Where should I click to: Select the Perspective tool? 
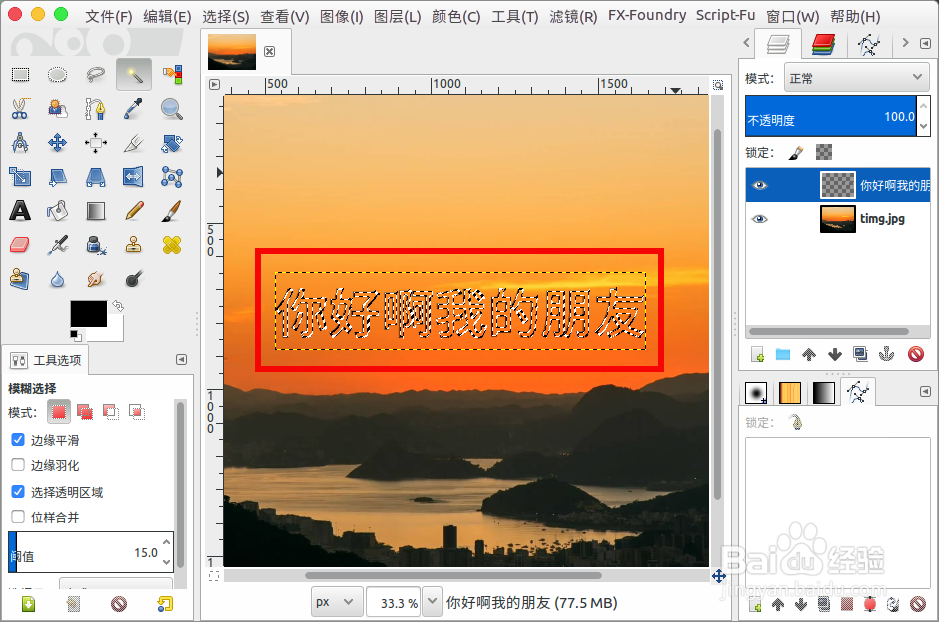click(96, 177)
